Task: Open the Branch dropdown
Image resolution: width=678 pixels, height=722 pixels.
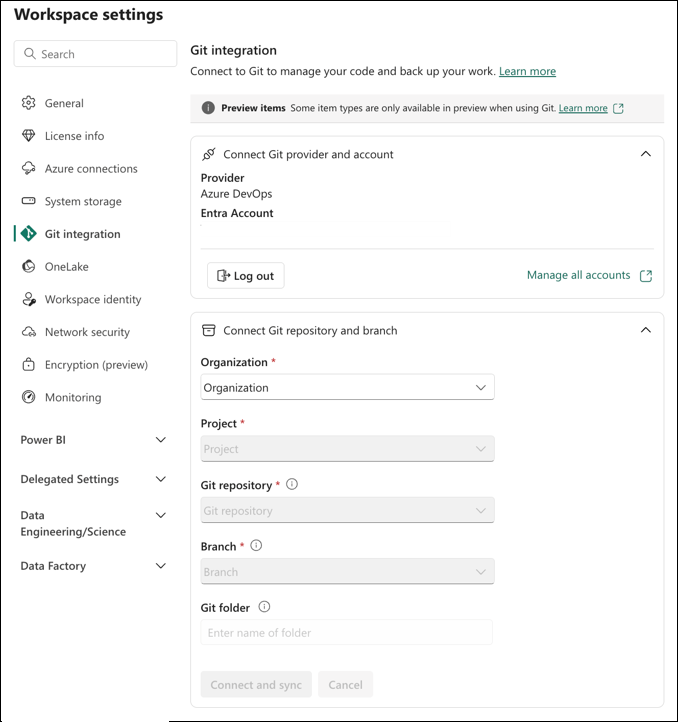Action: (347, 571)
